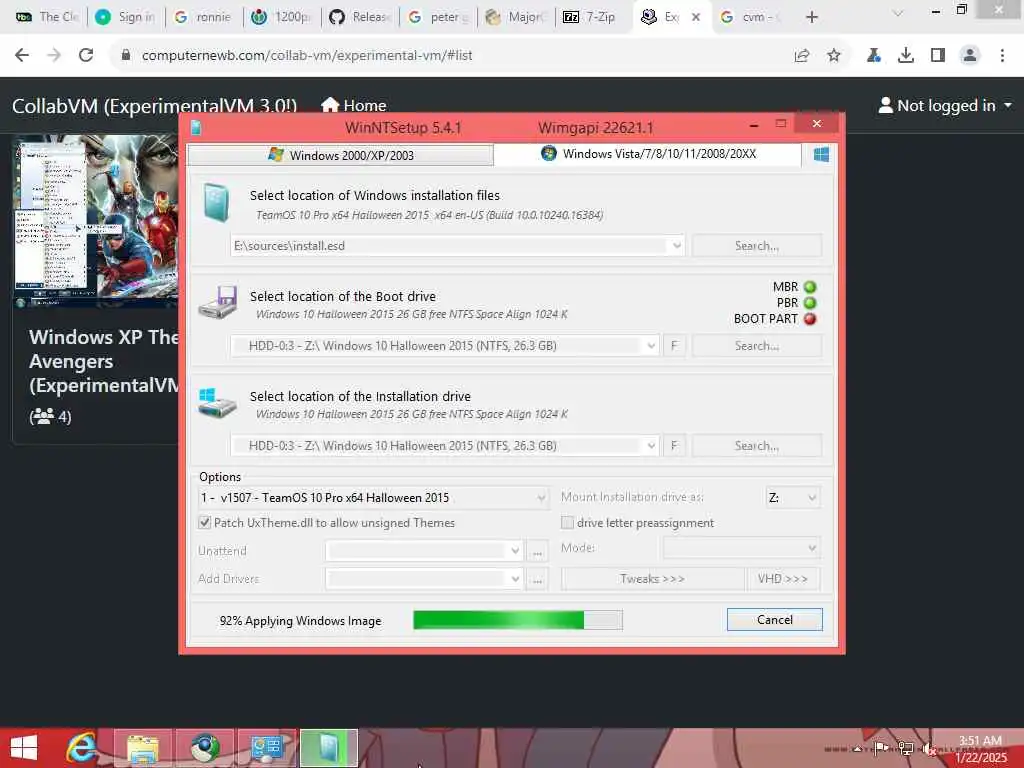The width and height of the screenshot is (1024, 768).
Task: Switch to Windows 2000/XP/2003 tab
Action: pyautogui.click(x=340, y=155)
